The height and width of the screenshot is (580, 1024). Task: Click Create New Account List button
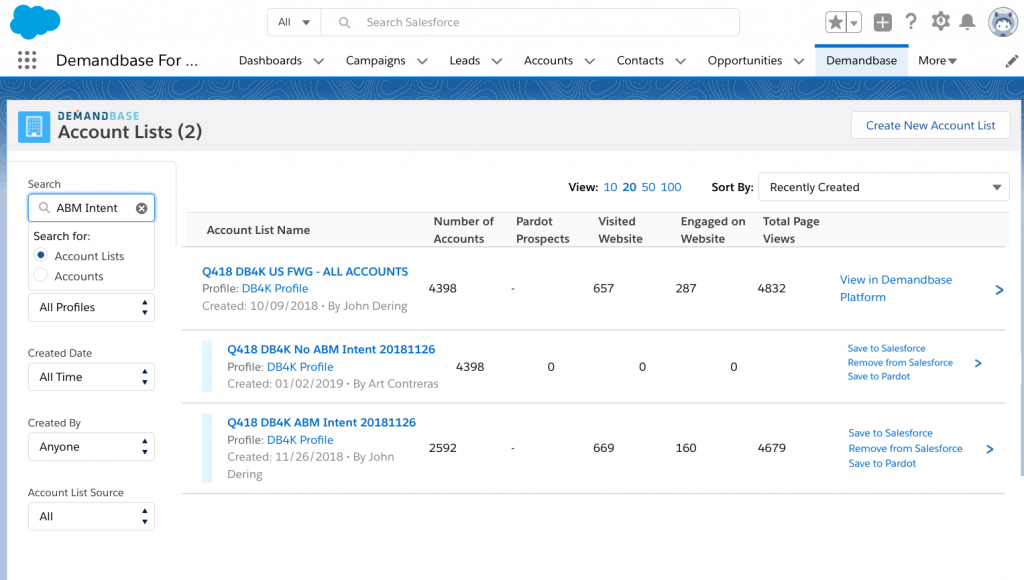(x=930, y=125)
